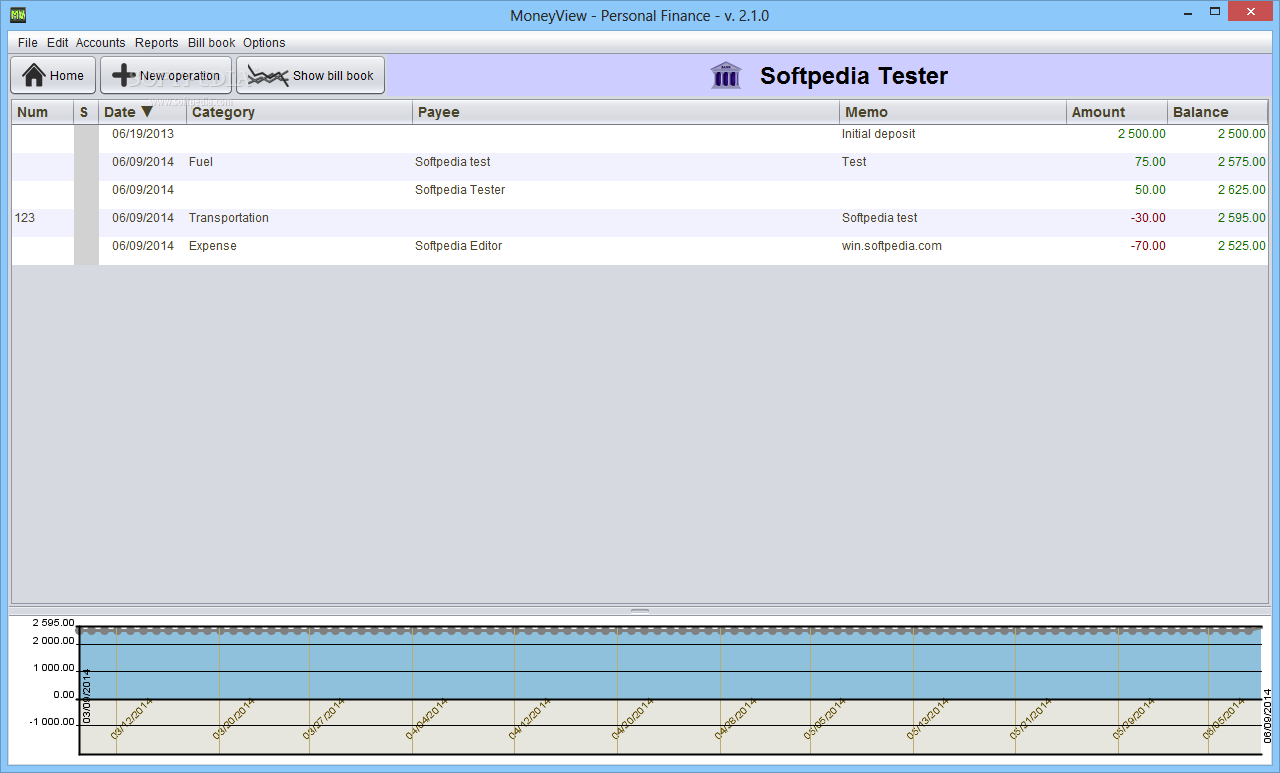Sort by the Category column header
Screen dimensions: 1280x773
tap(299, 112)
